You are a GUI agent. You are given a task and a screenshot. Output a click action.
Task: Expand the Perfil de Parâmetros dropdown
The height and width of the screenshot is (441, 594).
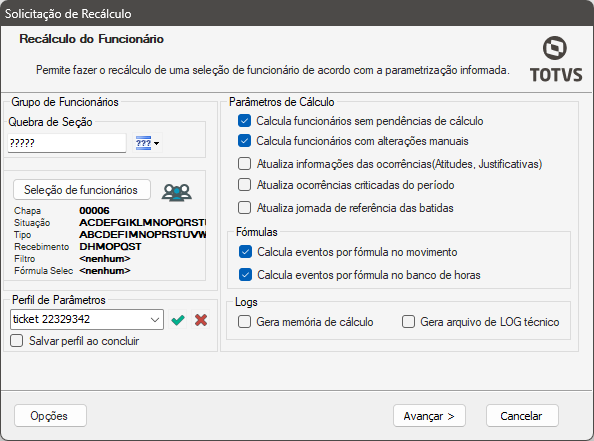pos(155,319)
